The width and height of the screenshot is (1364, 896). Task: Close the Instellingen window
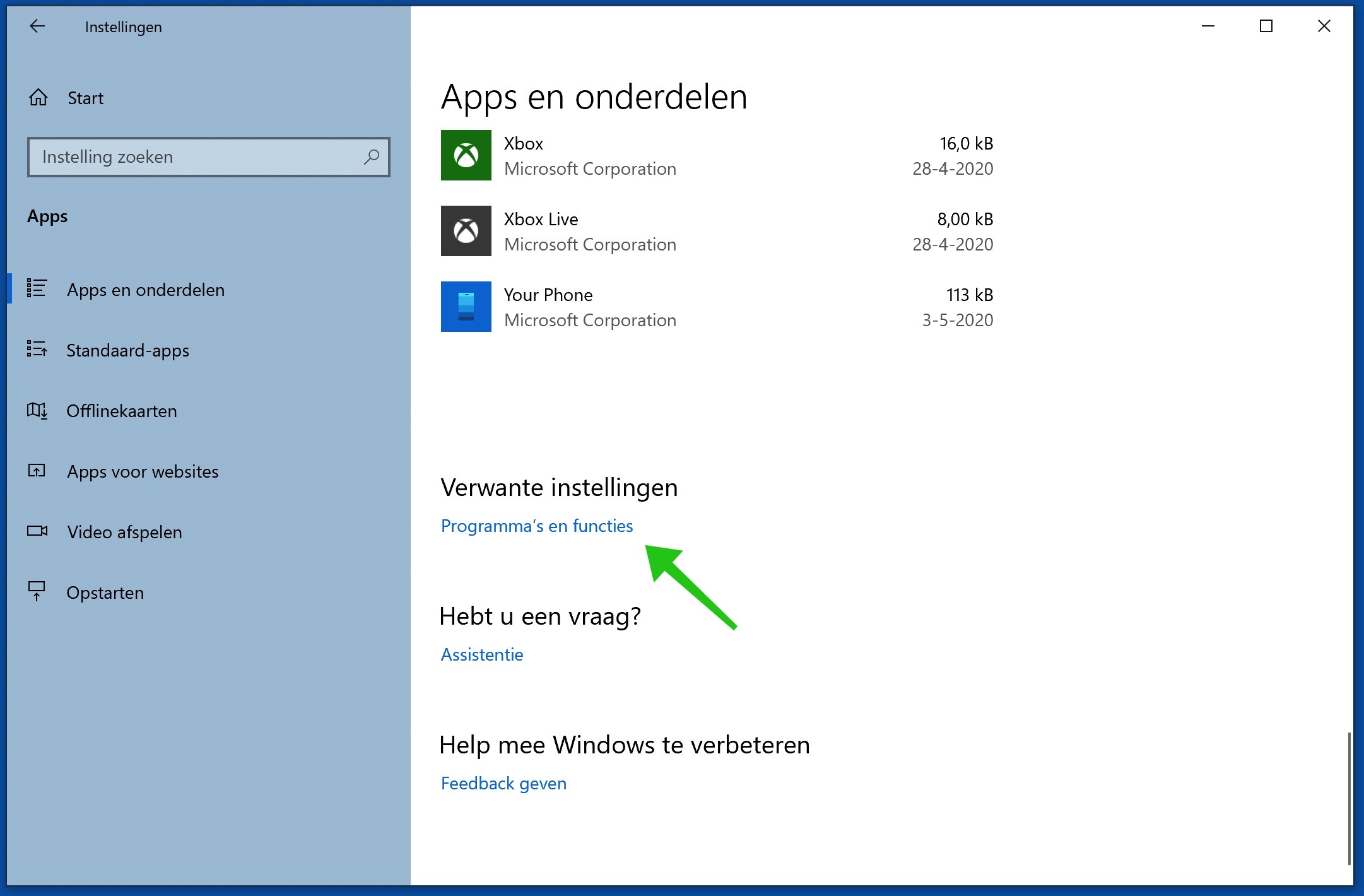pos(1324,26)
